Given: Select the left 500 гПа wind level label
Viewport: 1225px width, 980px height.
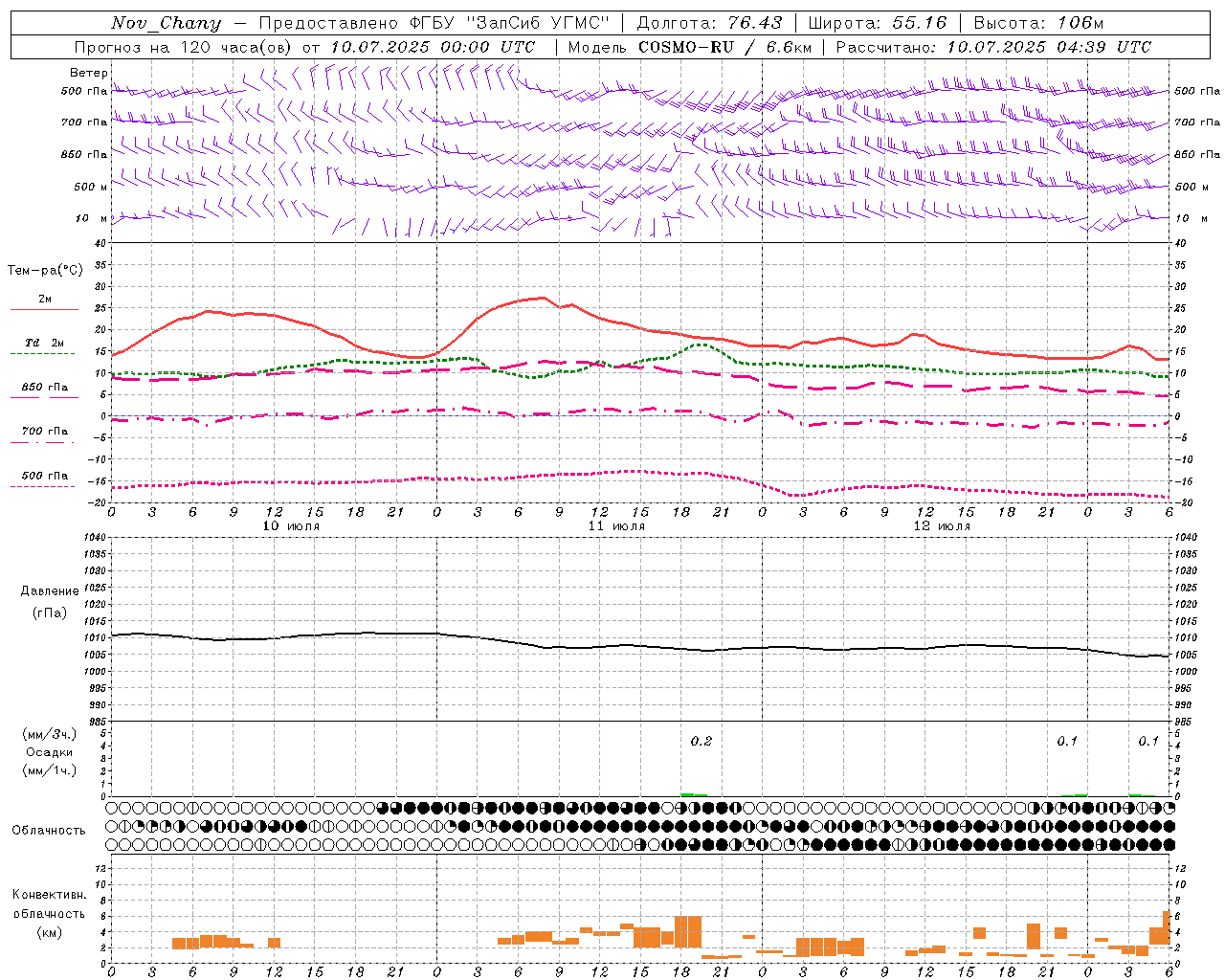Looking at the screenshot, I should pos(84,91).
